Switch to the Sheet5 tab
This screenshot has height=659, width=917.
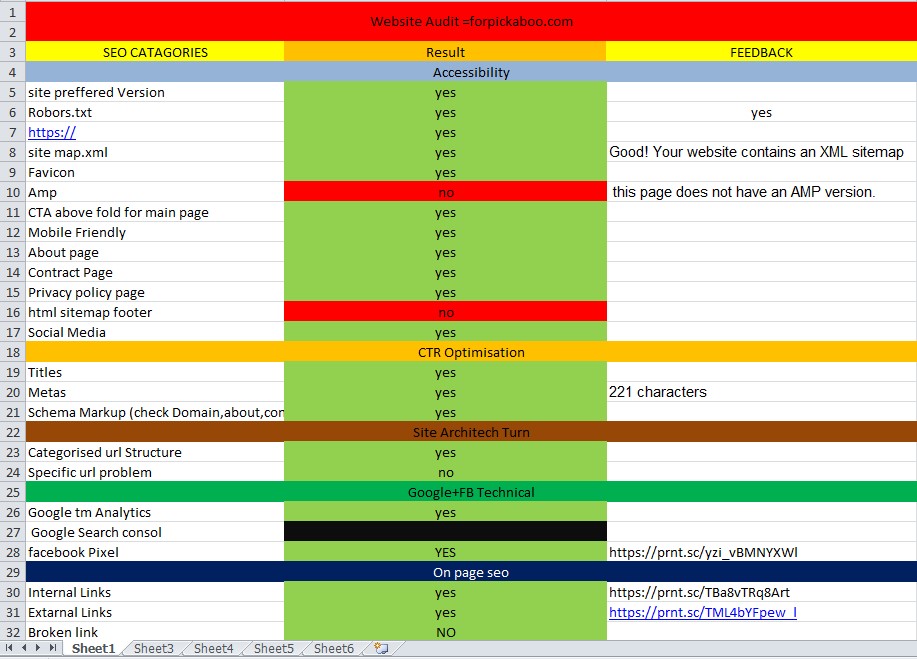point(272,648)
